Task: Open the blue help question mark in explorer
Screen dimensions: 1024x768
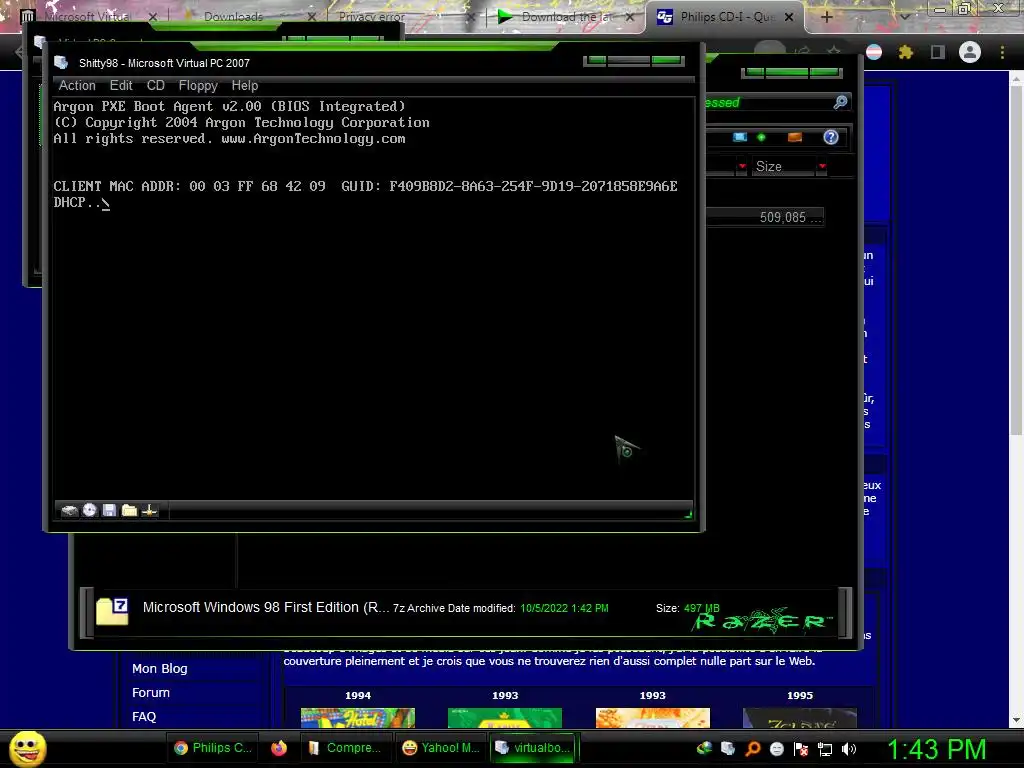Action: tap(831, 137)
